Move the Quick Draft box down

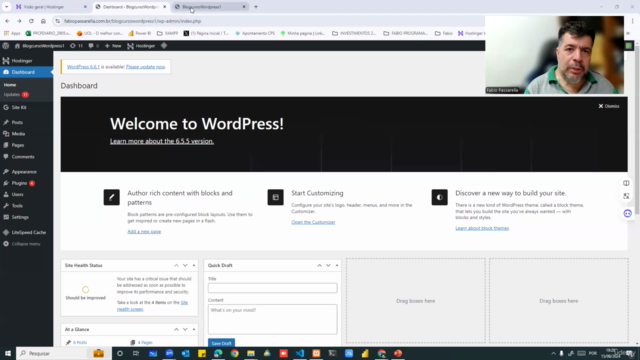point(328,266)
